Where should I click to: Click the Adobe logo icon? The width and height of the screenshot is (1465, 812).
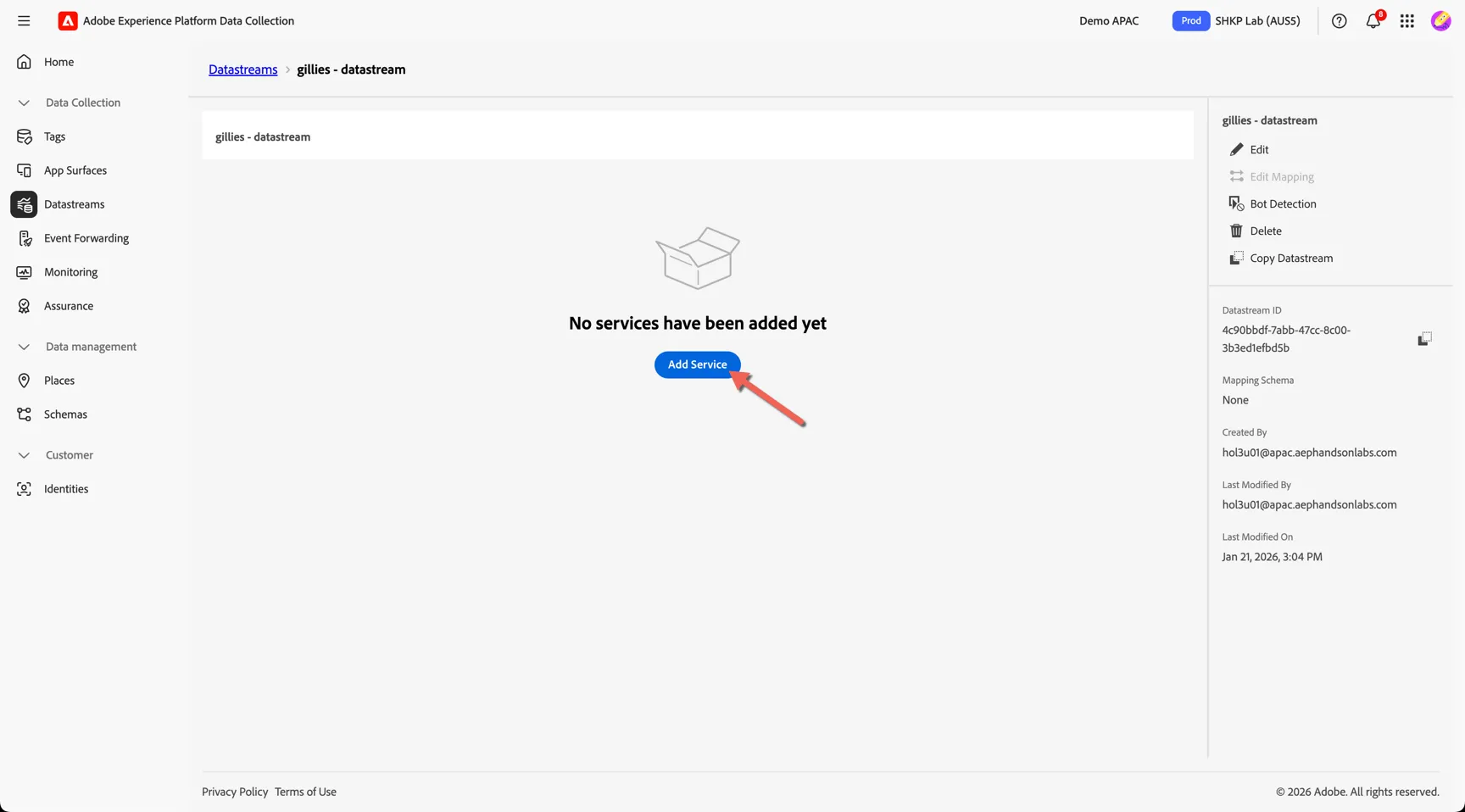pyautogui.click(x=68, y=20)
